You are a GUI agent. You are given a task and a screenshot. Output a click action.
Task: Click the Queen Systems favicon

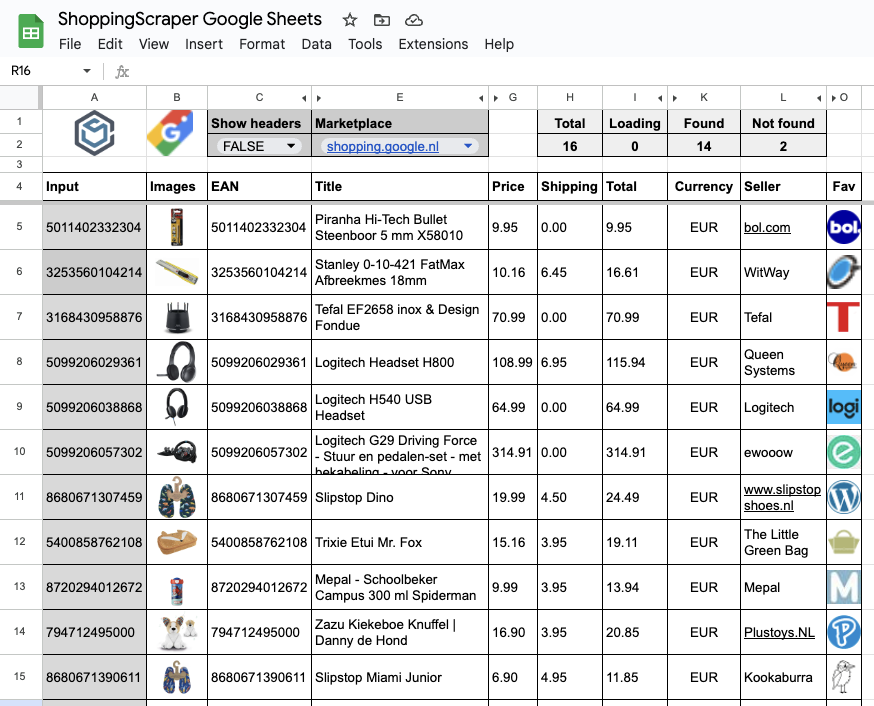point(842,362)
